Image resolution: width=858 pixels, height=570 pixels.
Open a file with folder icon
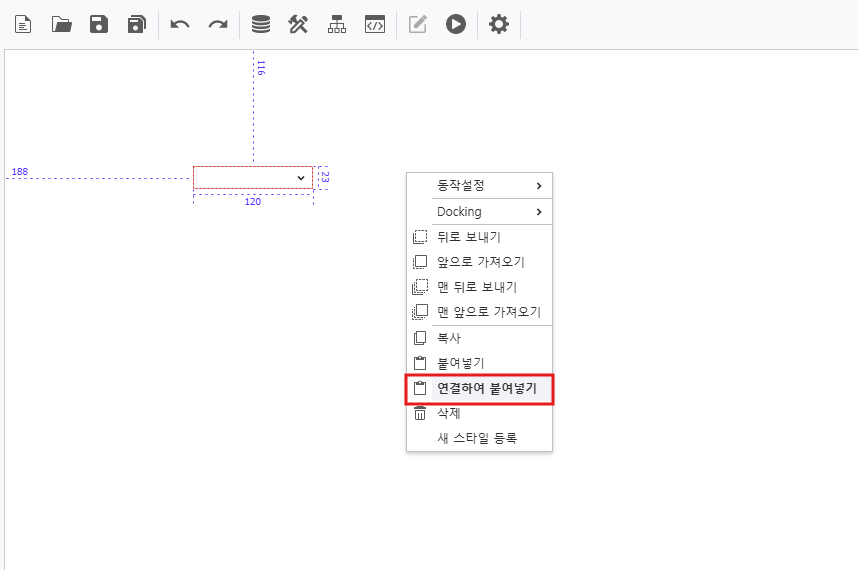61,25
